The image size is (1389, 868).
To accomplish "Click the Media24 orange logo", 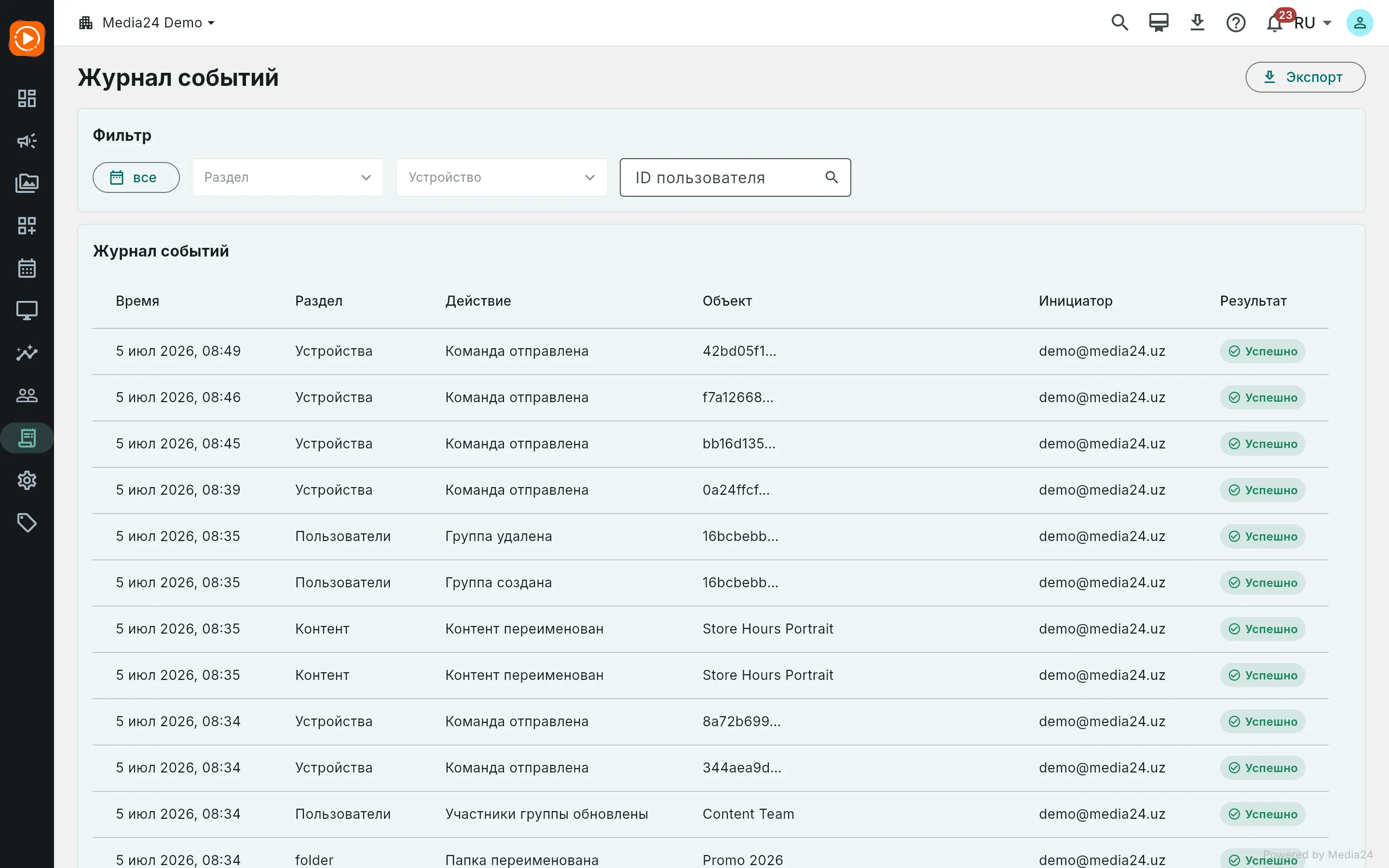I will point(27,39).
